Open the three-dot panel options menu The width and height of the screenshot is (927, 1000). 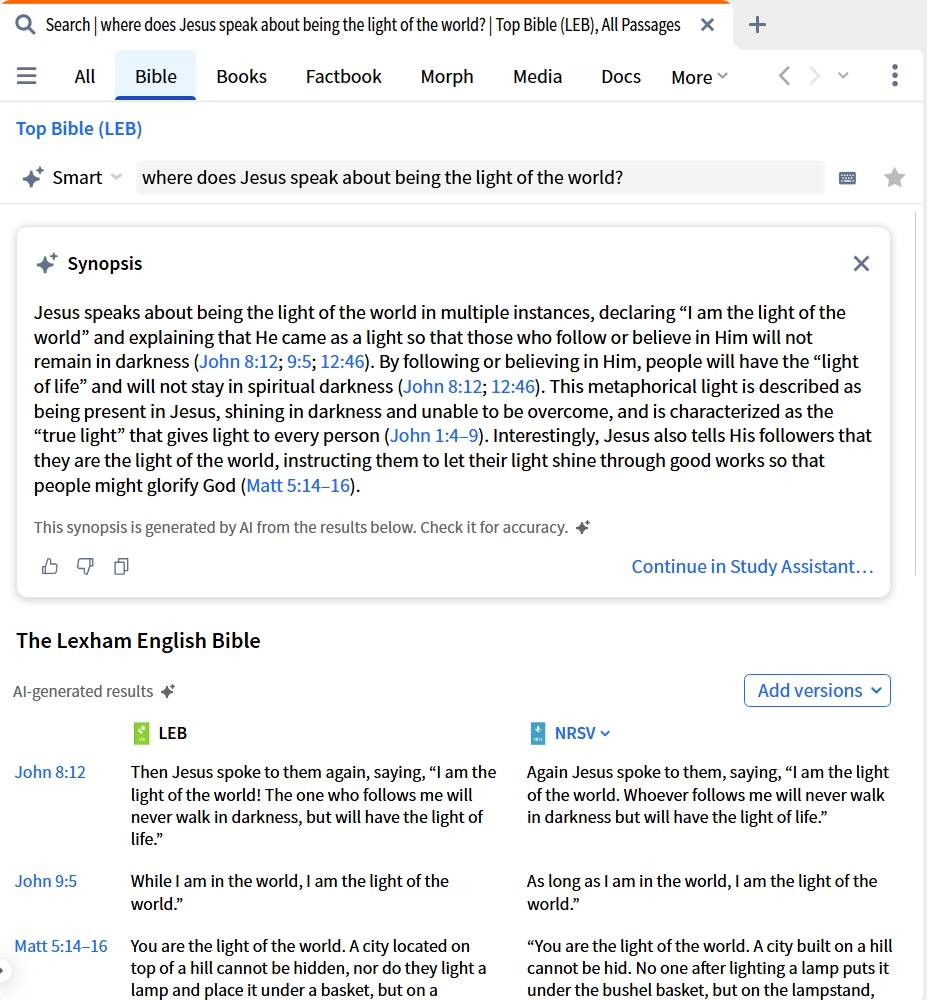coord(894,75)
